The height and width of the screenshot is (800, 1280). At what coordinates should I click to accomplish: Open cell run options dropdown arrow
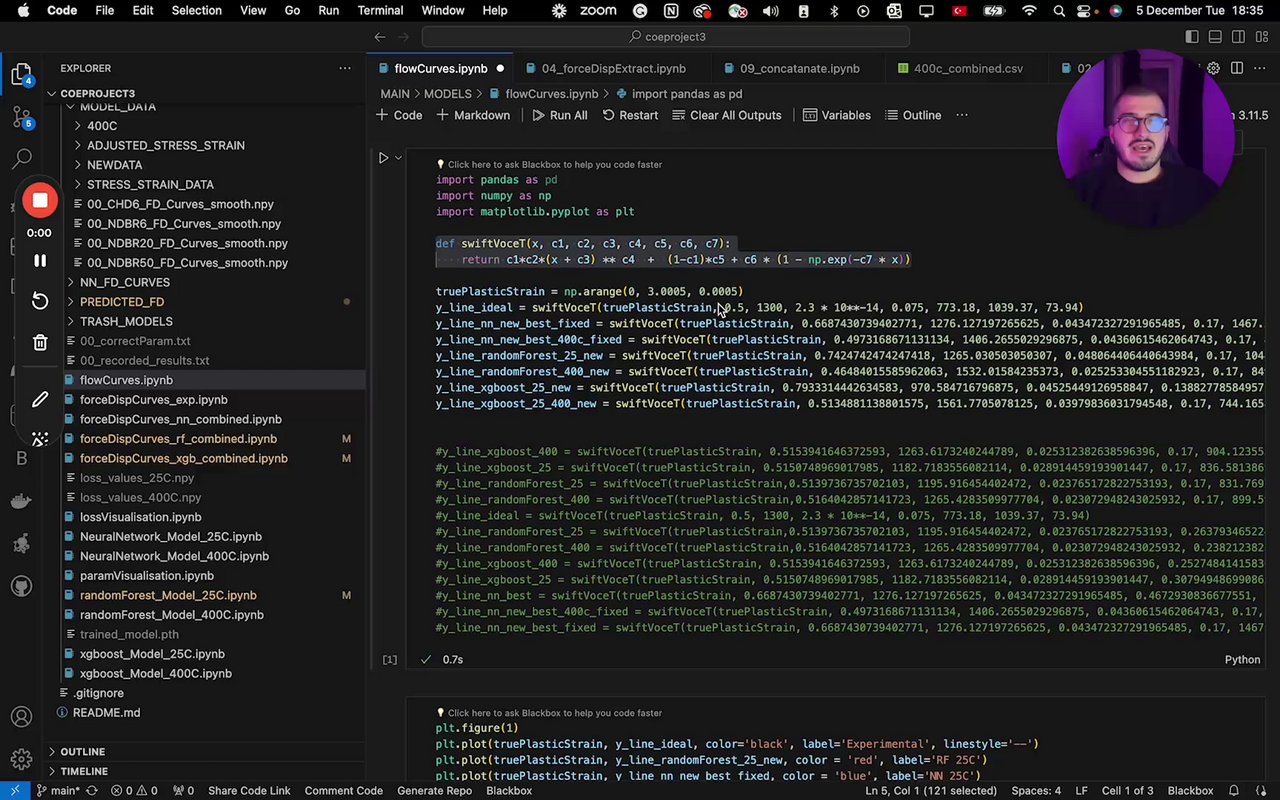click(398, 158)
